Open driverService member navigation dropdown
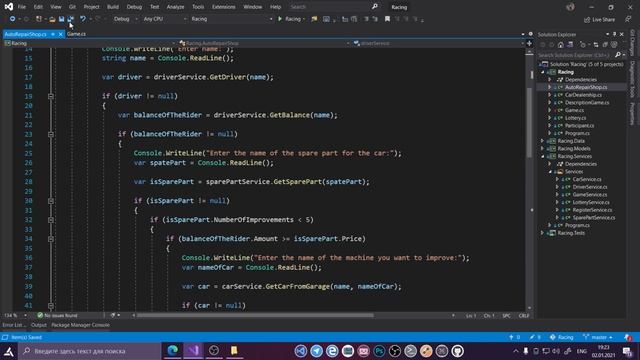The height and width of the screenshot is (360, 640). point(438,43)
